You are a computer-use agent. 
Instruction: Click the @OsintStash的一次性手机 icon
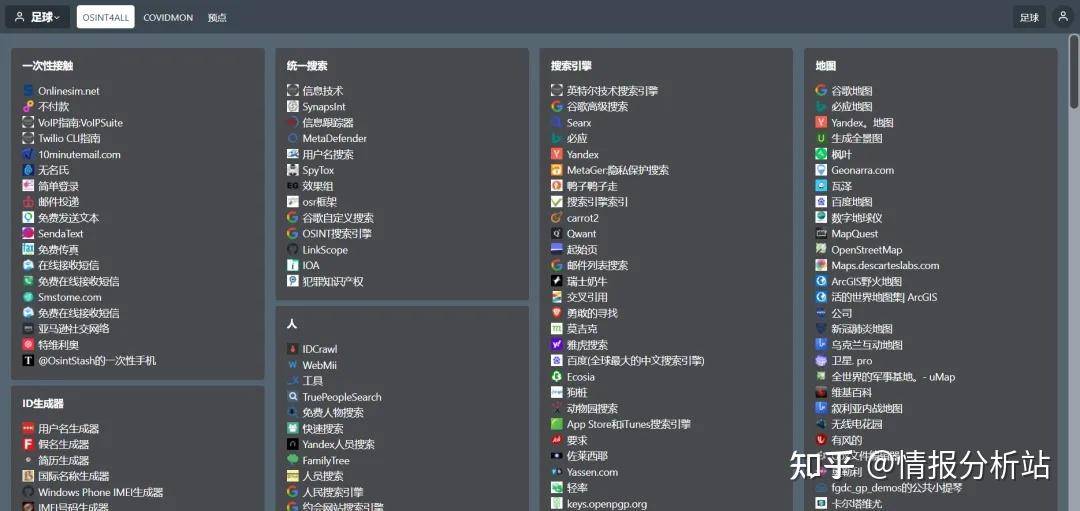click(x=28, y=360)
